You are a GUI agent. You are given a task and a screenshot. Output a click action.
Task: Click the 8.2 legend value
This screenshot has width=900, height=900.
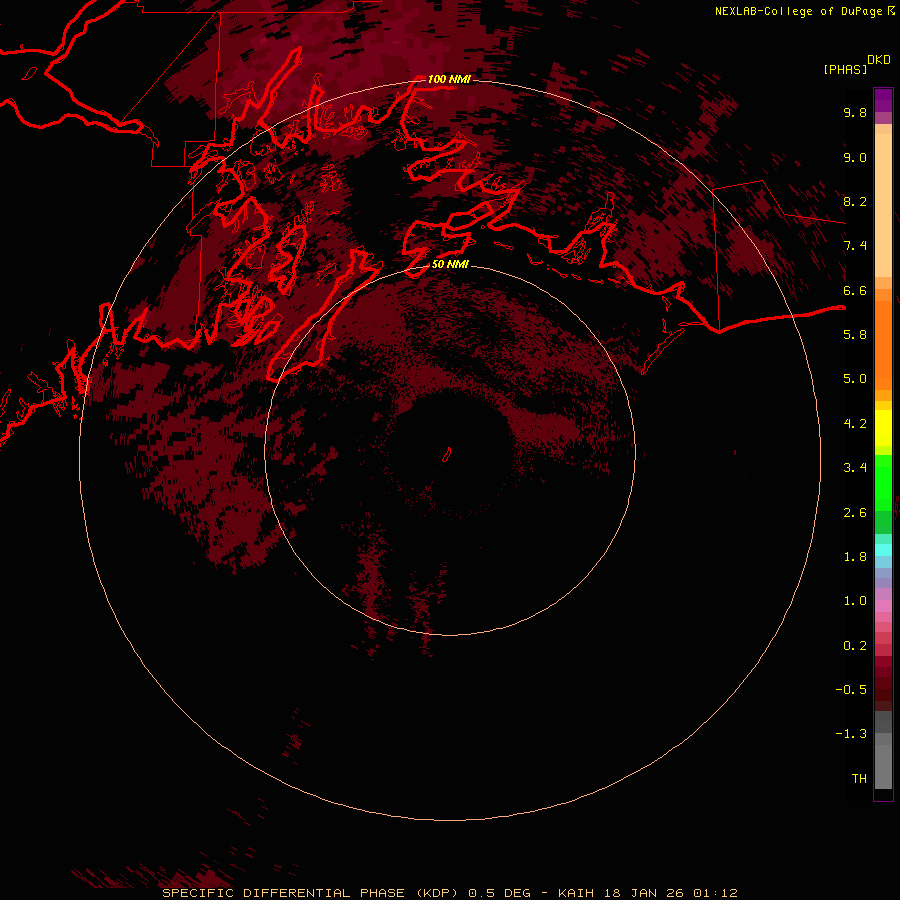pyautogui.click(x=855, y=201)
